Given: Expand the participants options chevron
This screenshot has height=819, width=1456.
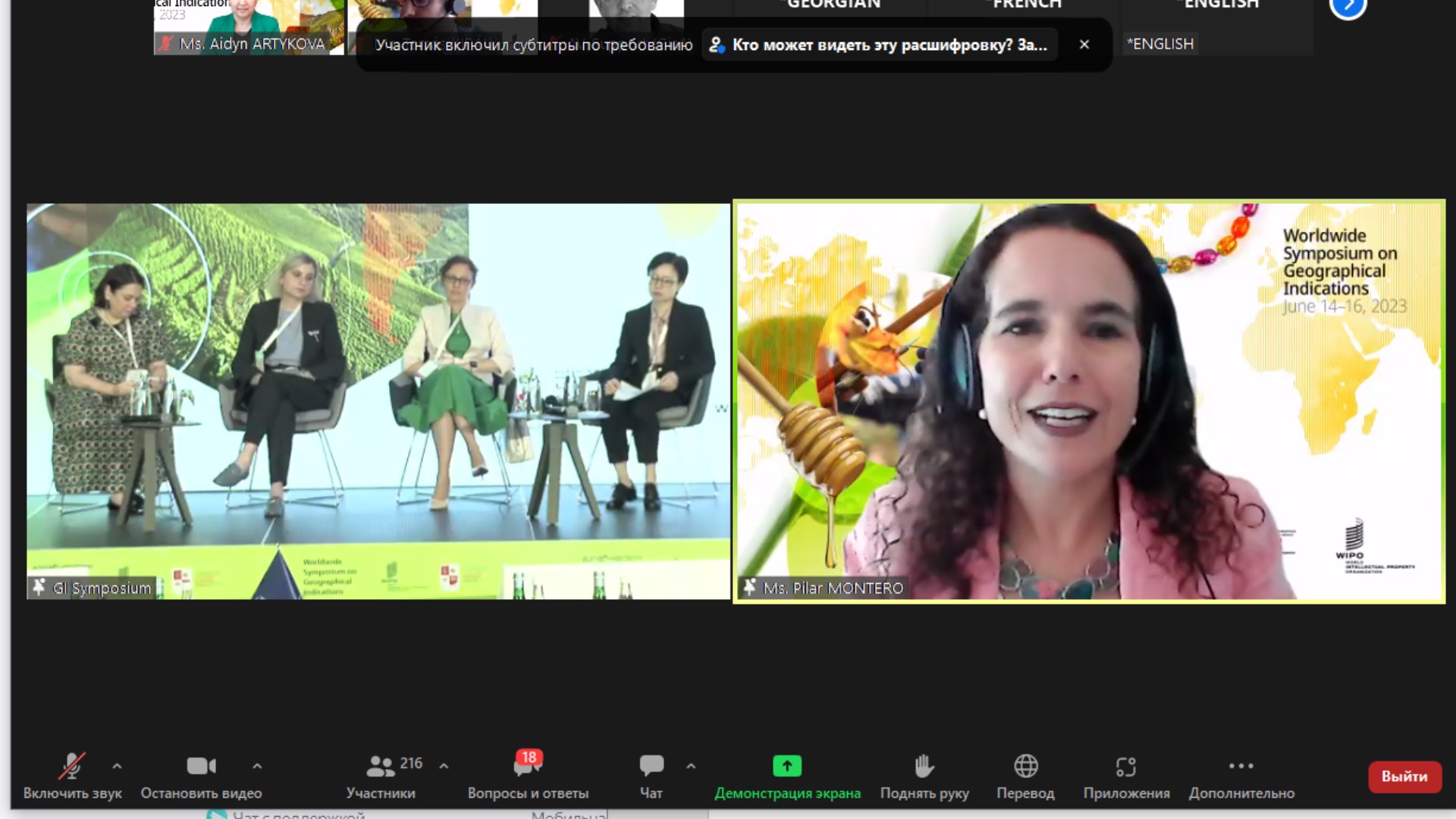Looking at the screenshot, I should coord(444,767).
